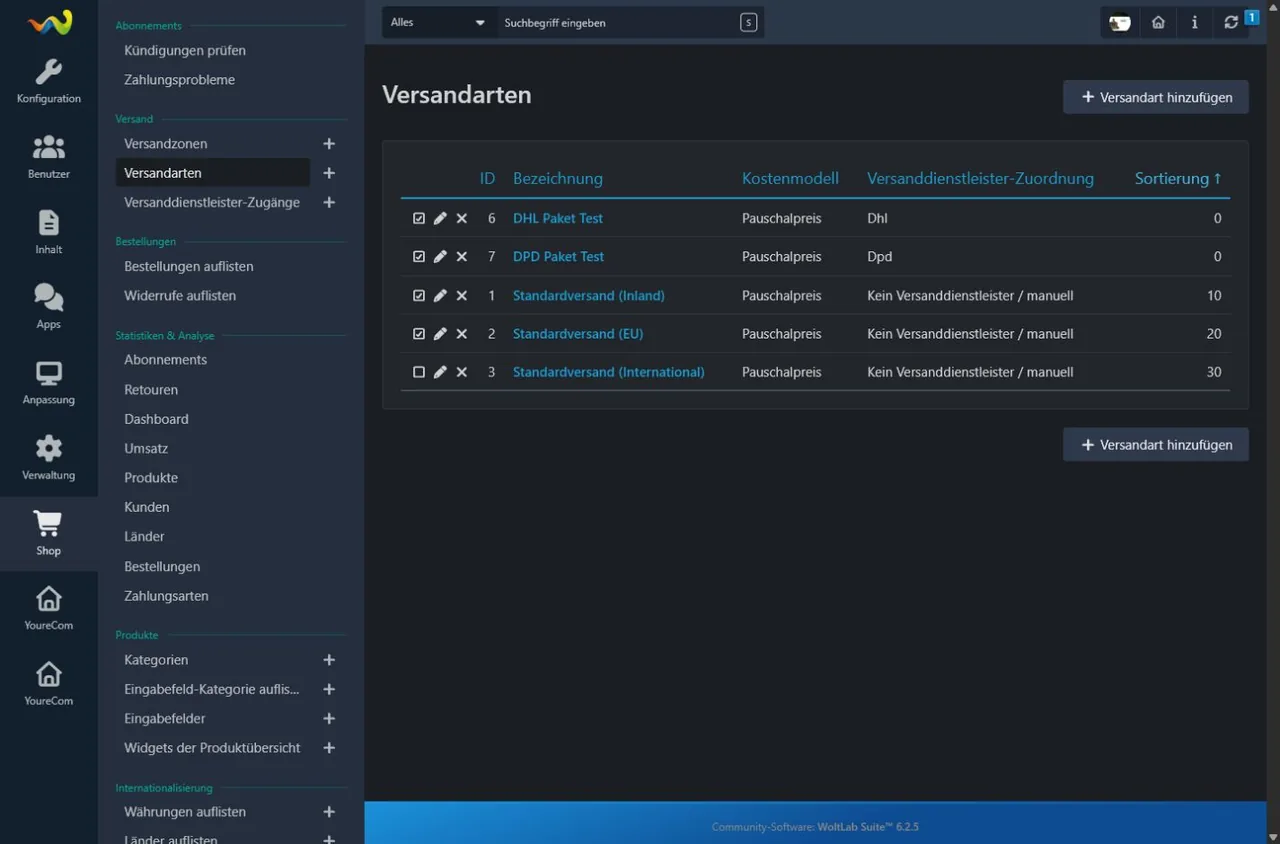The image size is (1280, 844).
Task: Sort table by ID column header
Action: pos(487,179)
